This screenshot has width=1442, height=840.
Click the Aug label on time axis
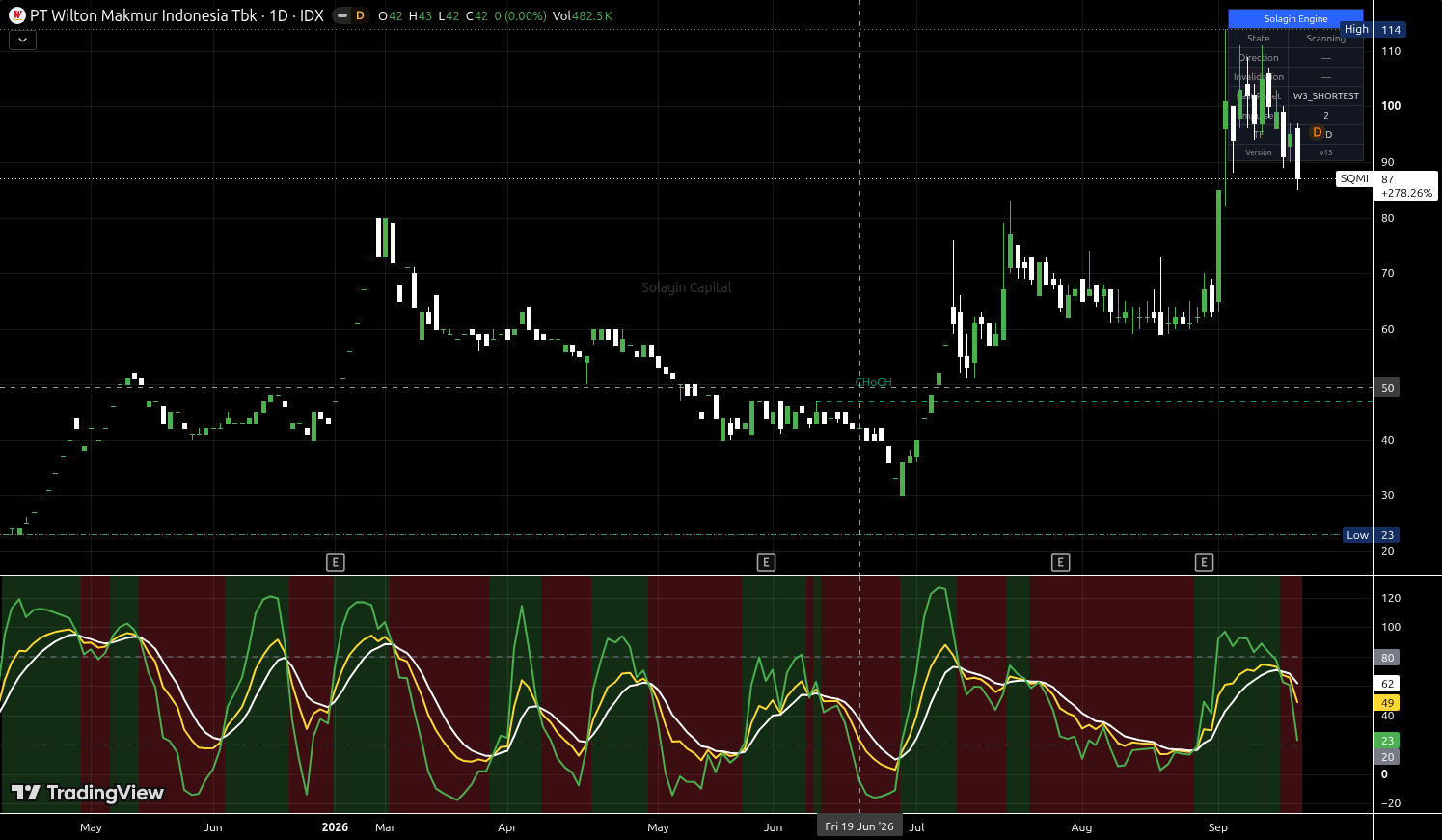pos(1081,827)
